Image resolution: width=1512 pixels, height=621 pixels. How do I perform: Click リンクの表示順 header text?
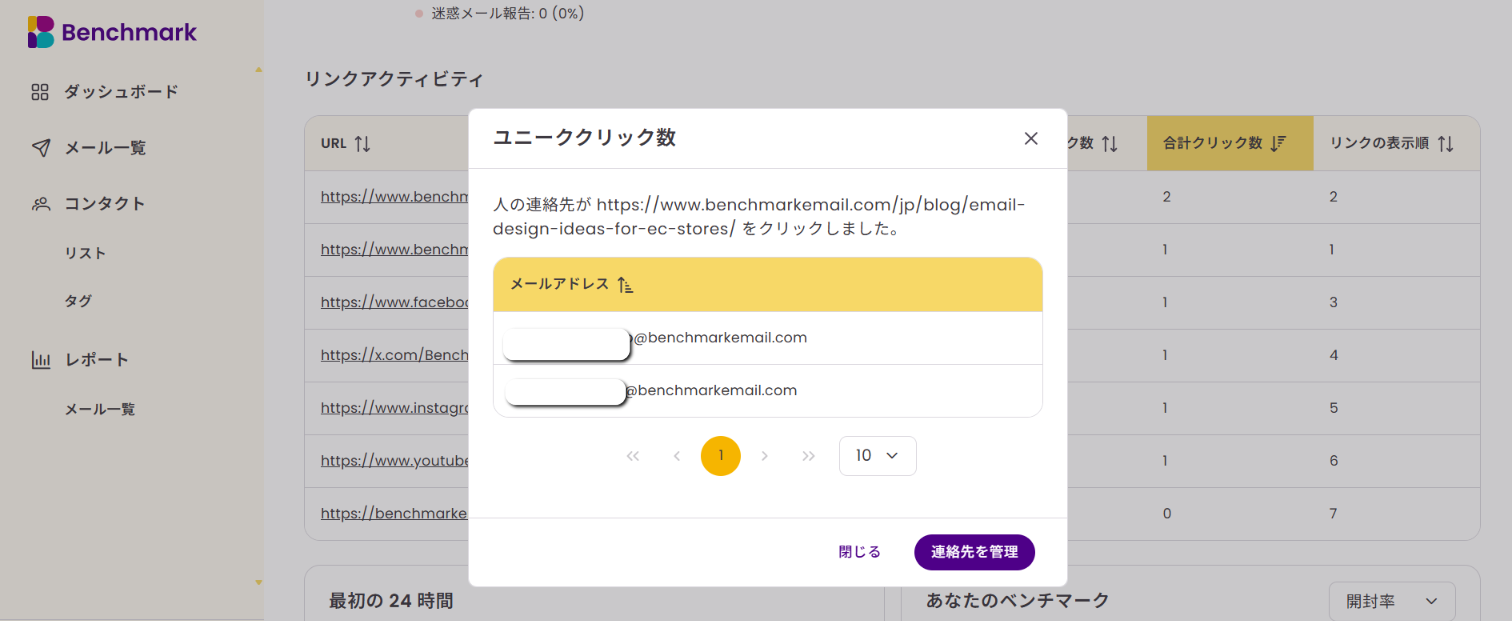point(1379,144)
